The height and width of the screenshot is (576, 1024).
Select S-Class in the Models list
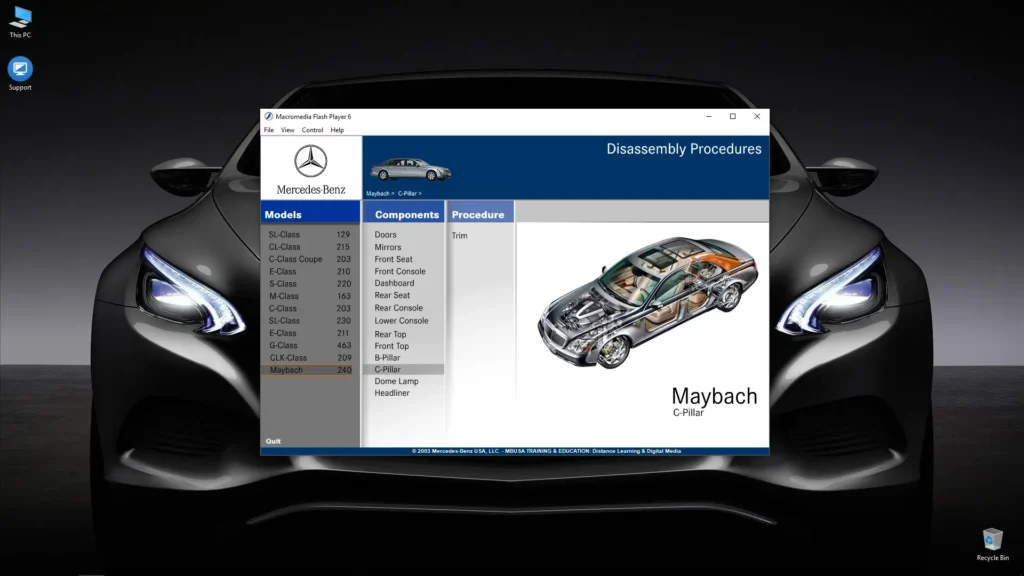tap(284, 283)
